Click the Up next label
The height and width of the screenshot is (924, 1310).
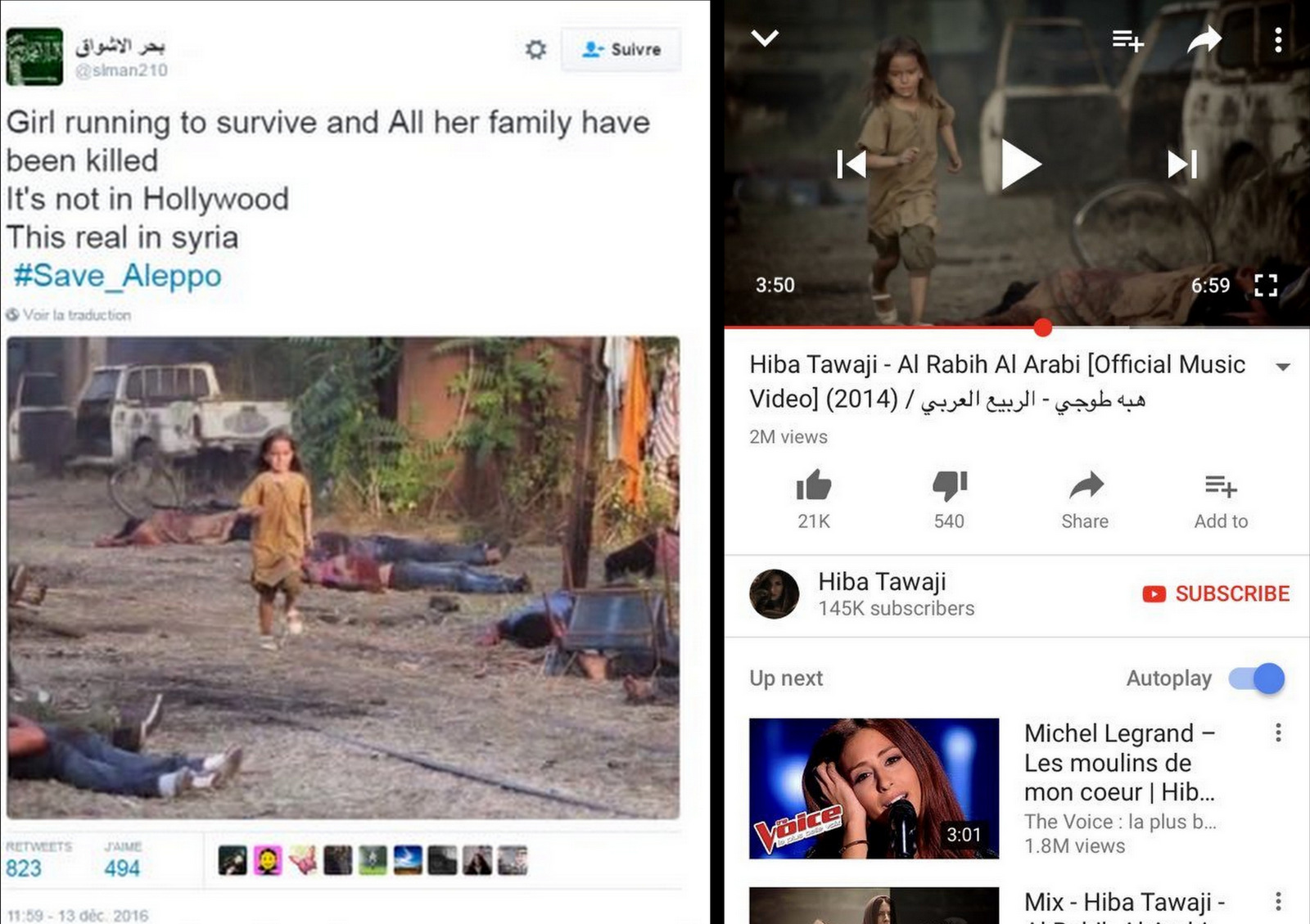point(786,678)
